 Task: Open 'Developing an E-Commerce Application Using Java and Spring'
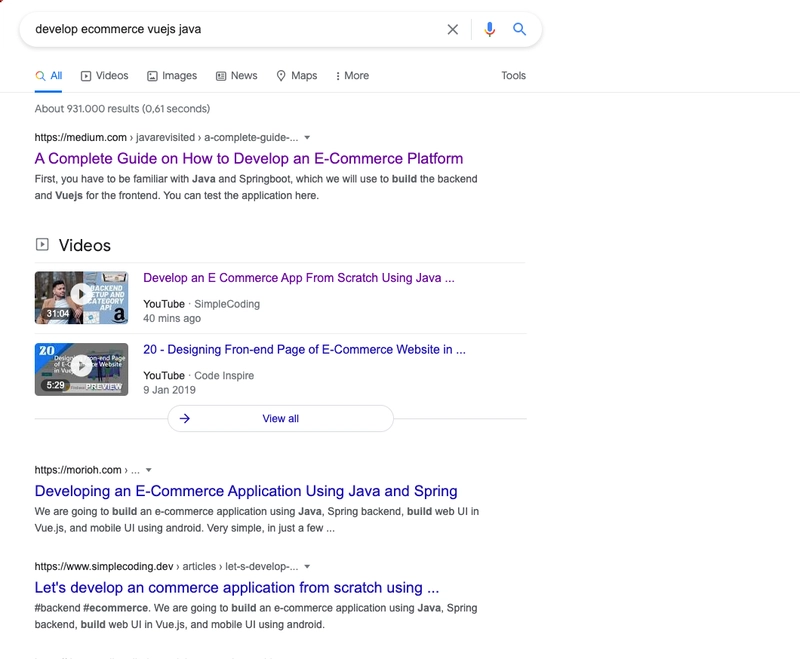pos(246,491)
